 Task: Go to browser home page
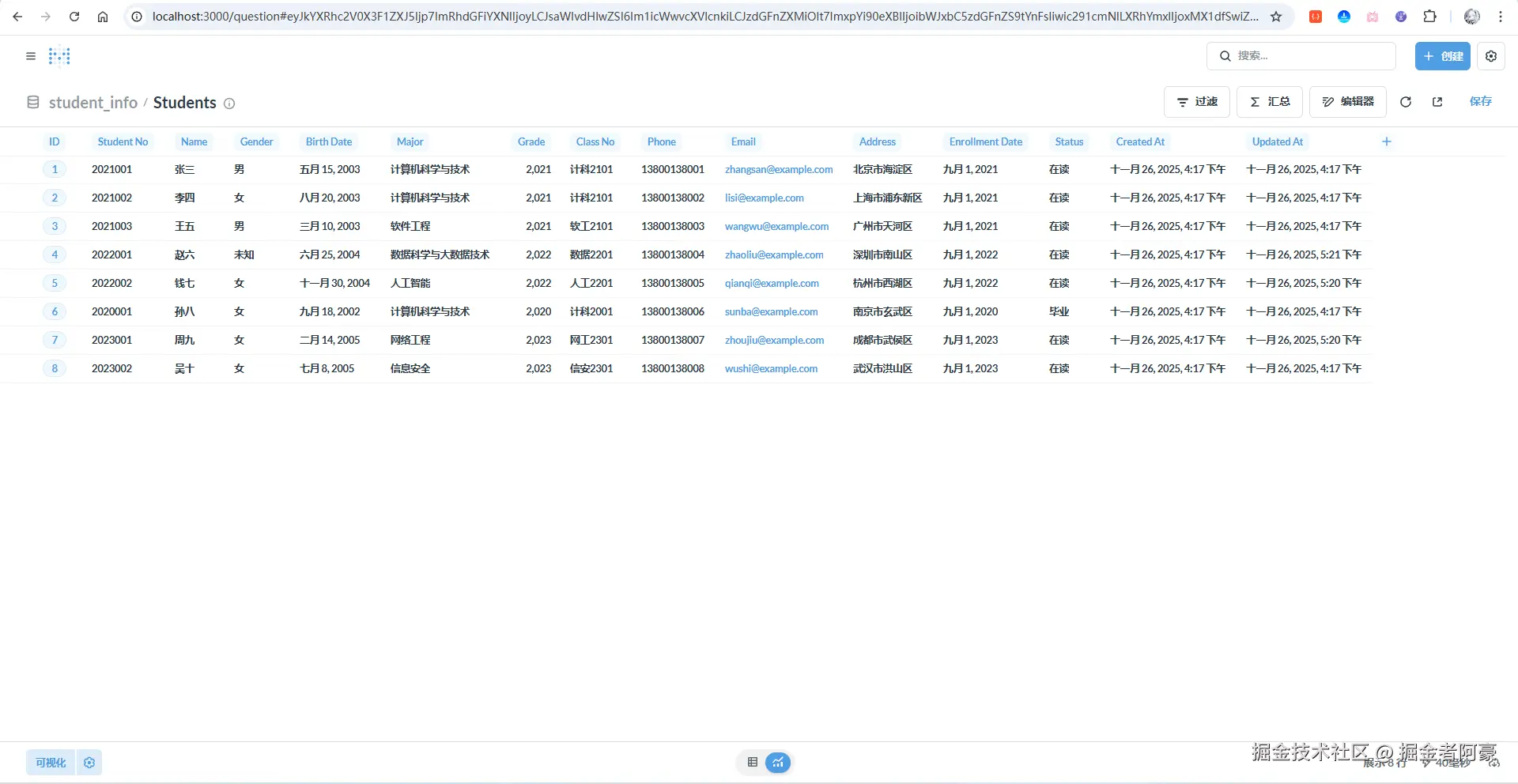pyautogui.click(x=103, y=17)
